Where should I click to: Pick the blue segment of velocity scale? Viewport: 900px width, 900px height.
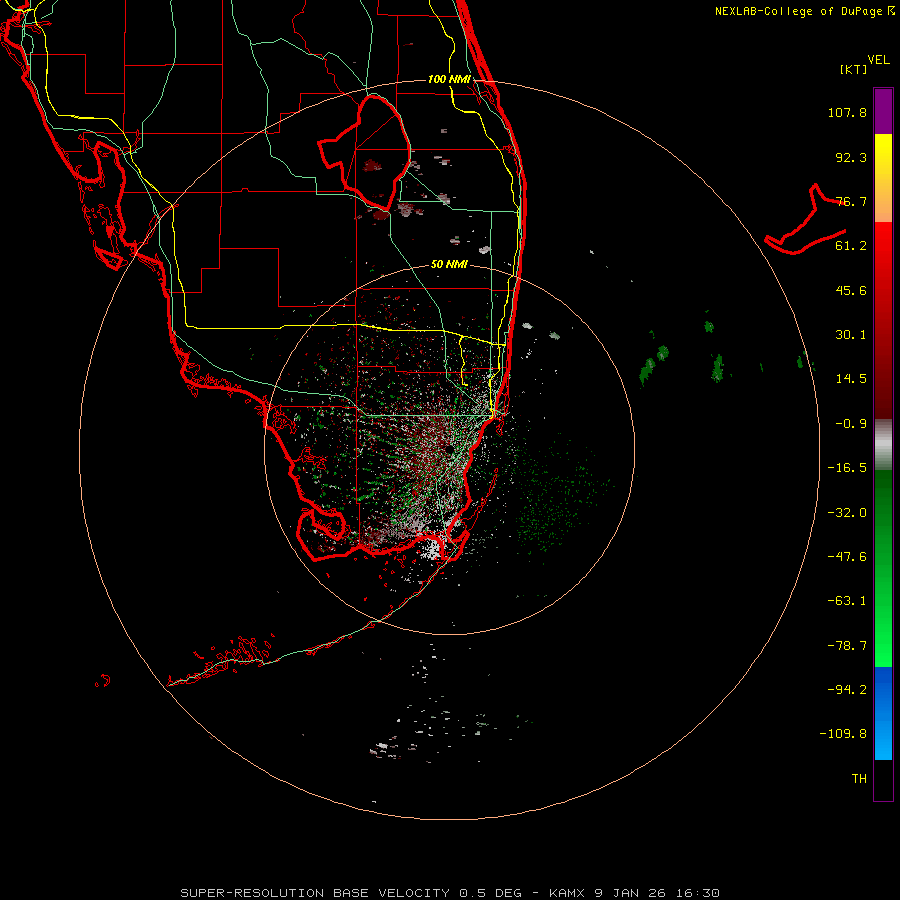883,713
